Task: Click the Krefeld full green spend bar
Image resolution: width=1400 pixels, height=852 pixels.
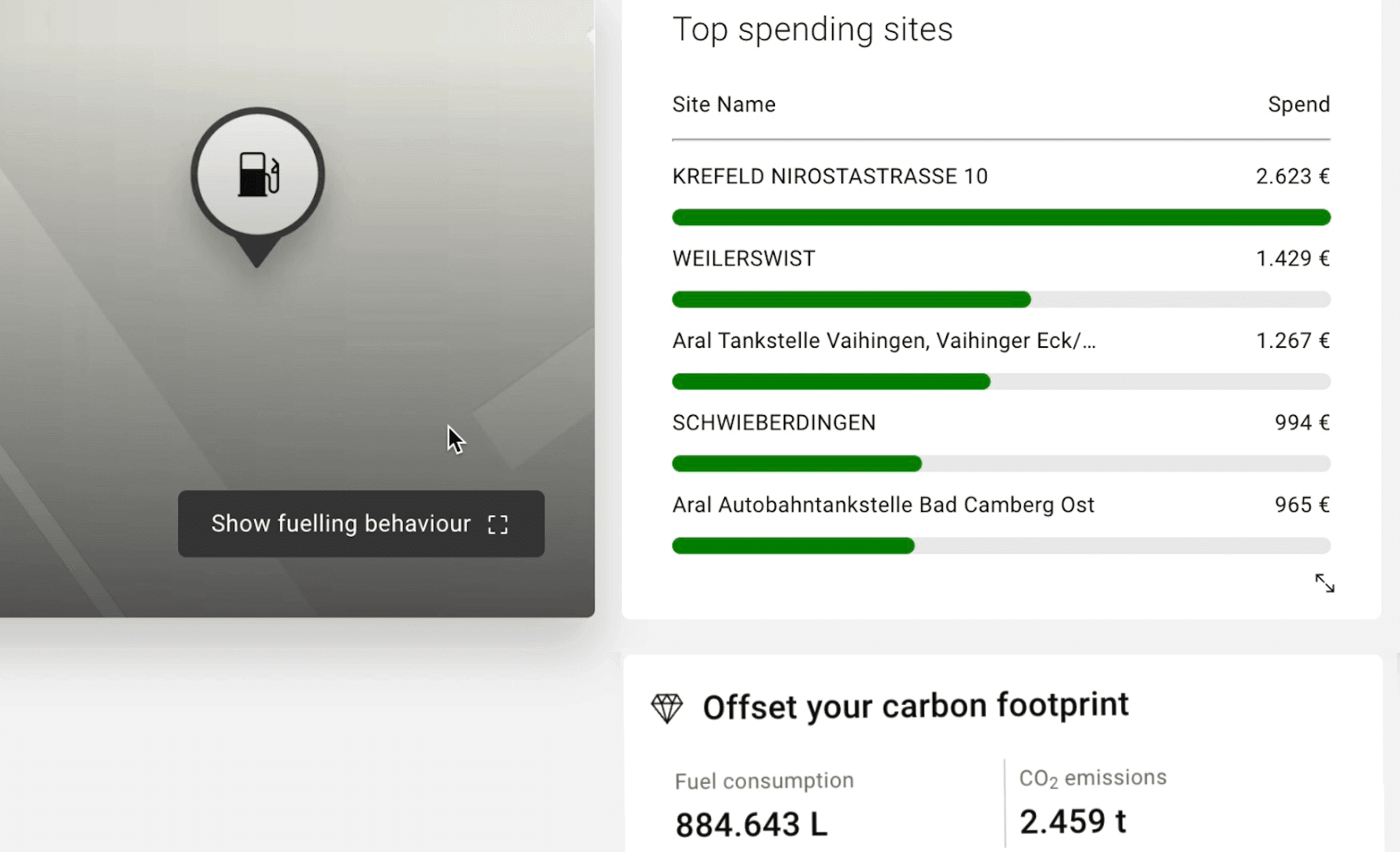Action: pyautogui.click(x=1000, y=217)
